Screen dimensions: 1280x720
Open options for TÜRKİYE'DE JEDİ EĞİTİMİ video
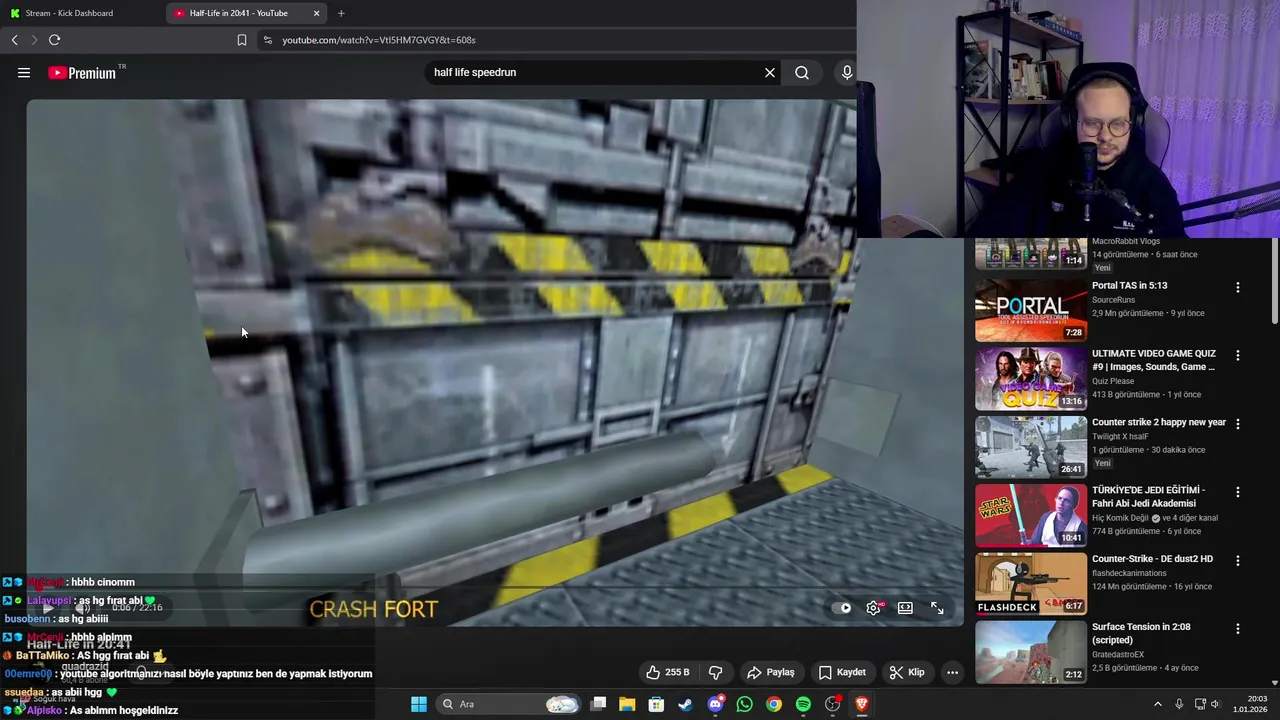(x=1237, y=492)
